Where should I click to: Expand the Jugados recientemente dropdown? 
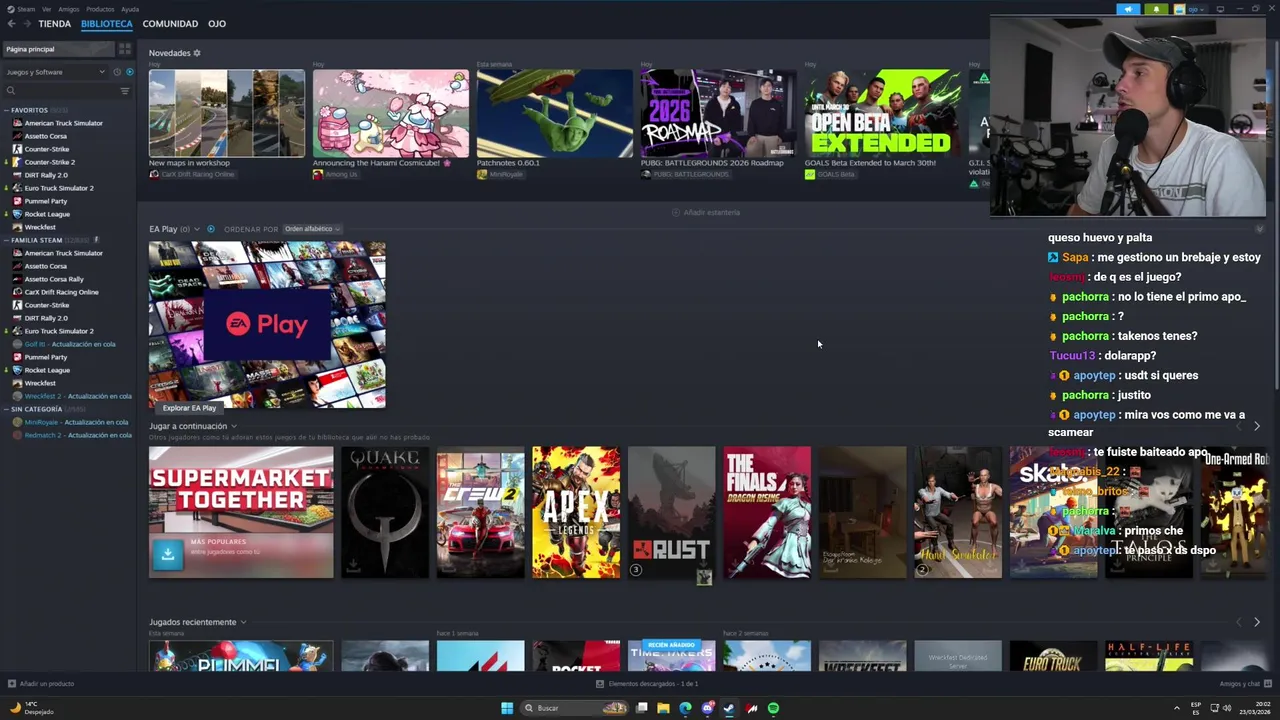click(243, 622)
